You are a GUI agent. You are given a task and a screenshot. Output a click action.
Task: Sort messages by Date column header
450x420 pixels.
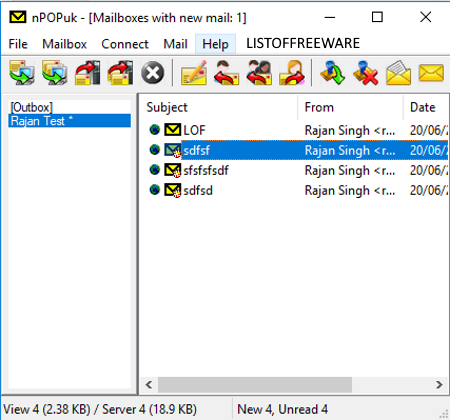coord(426,107)
